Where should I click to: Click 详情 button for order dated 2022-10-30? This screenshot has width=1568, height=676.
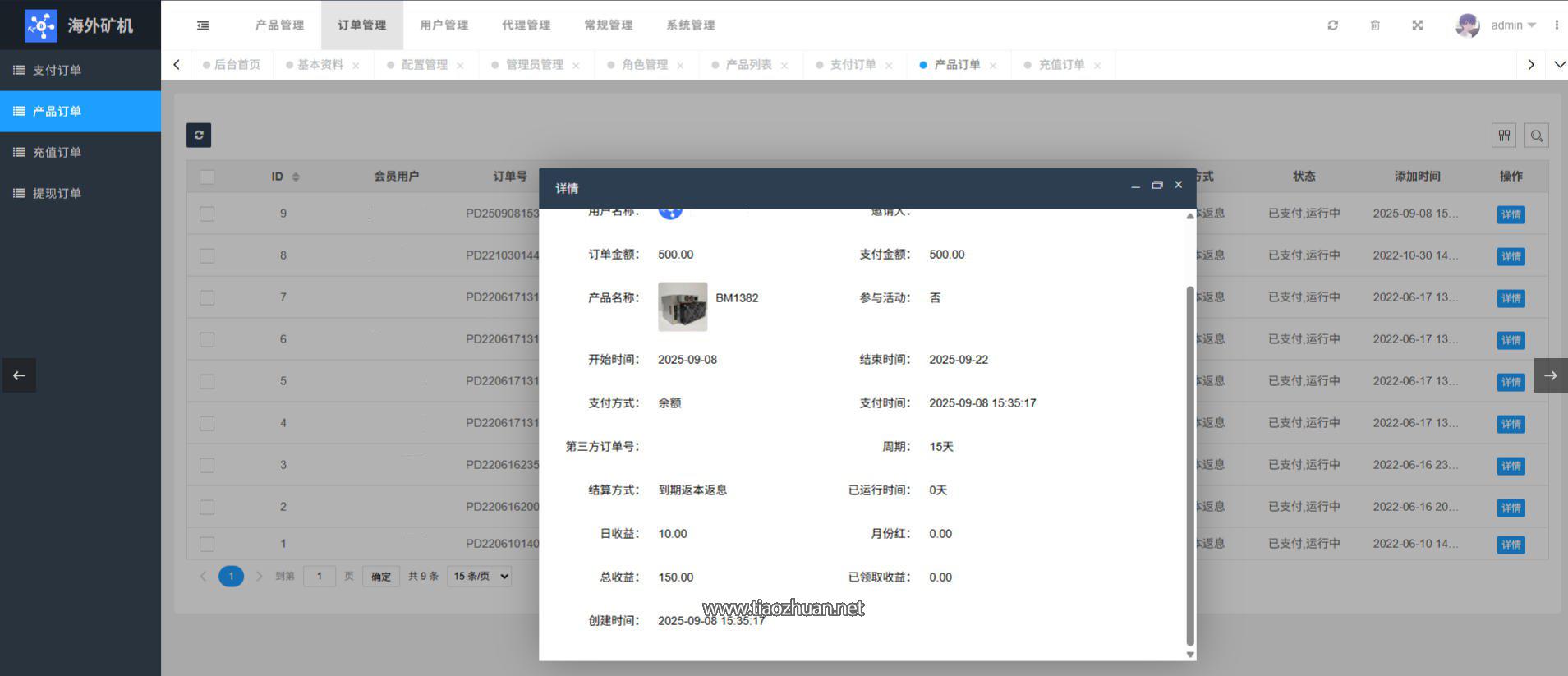pyautogui.click(x=1511, y=256)
